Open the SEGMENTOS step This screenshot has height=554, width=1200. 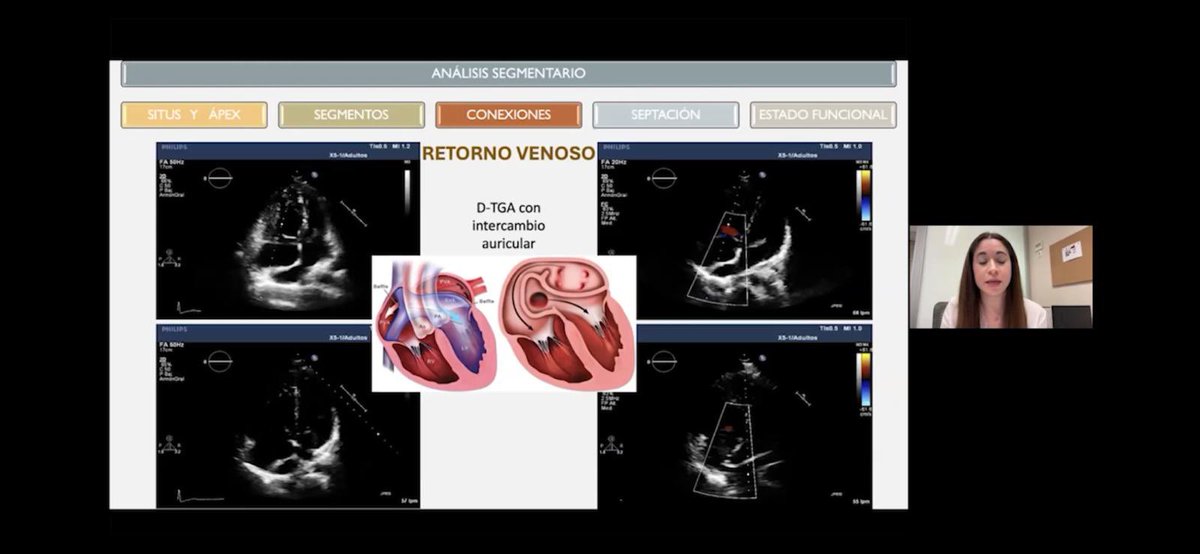[x=351, y=115]
